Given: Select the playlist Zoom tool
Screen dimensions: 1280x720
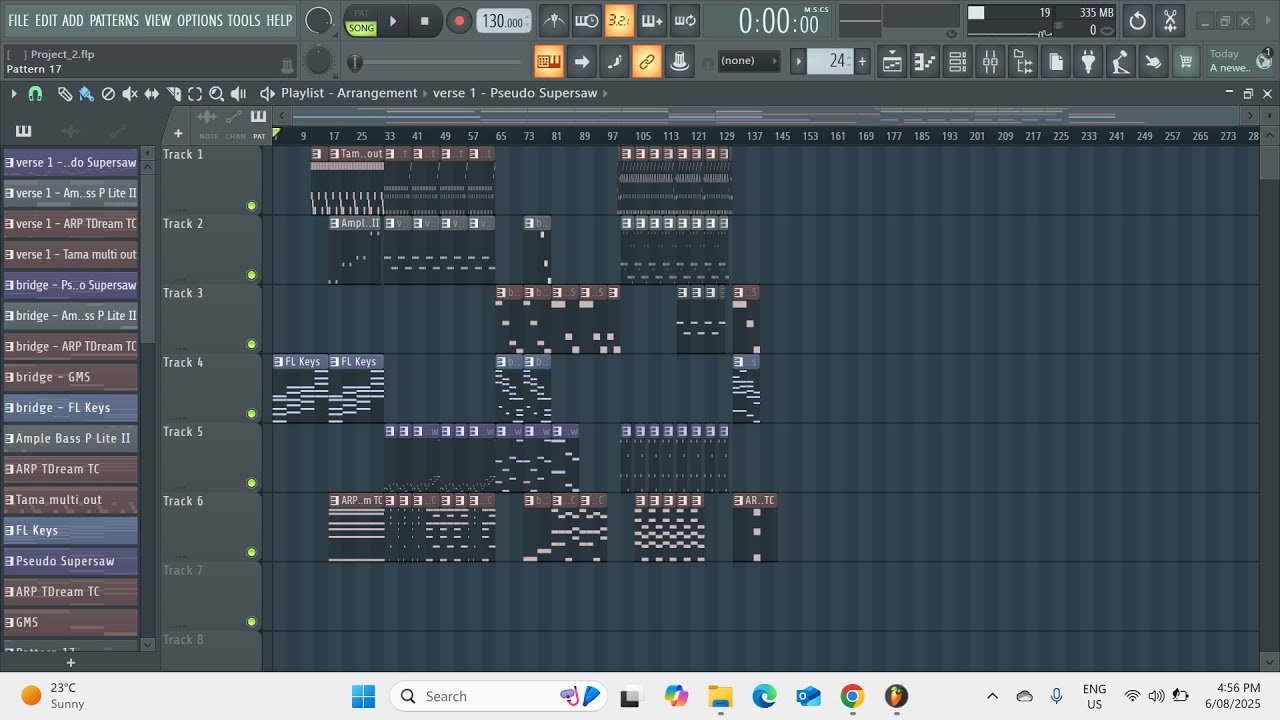Looking at the screenshot, I should click(216, 93).
